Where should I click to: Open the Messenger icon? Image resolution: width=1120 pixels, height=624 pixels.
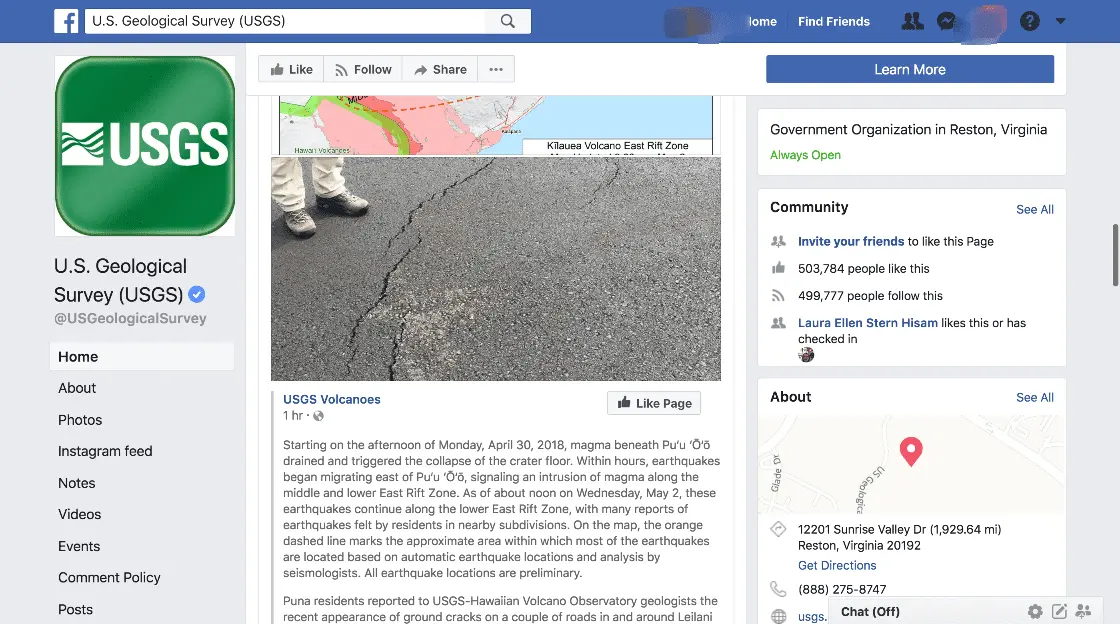(946, 21)
